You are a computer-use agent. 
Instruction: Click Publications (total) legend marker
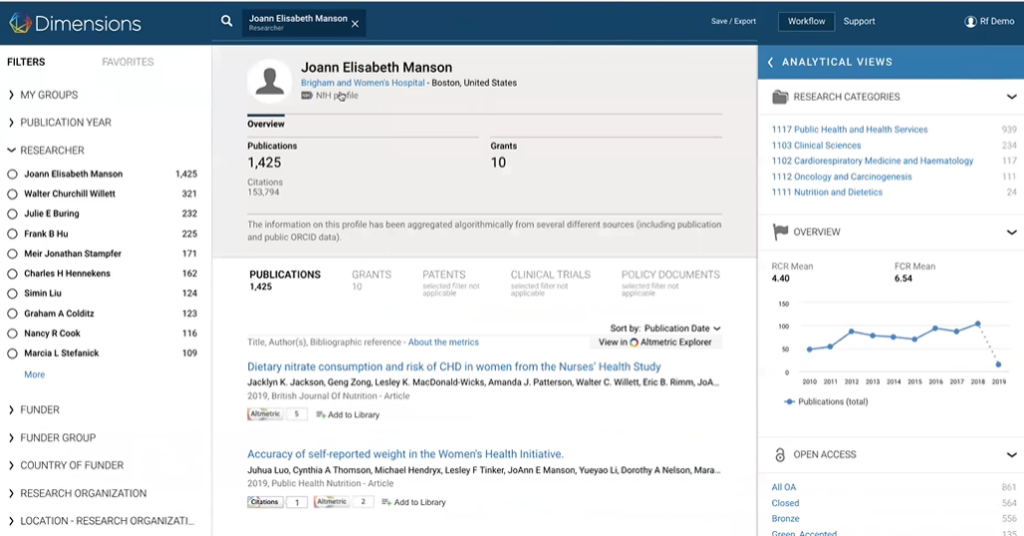[789, 402]
